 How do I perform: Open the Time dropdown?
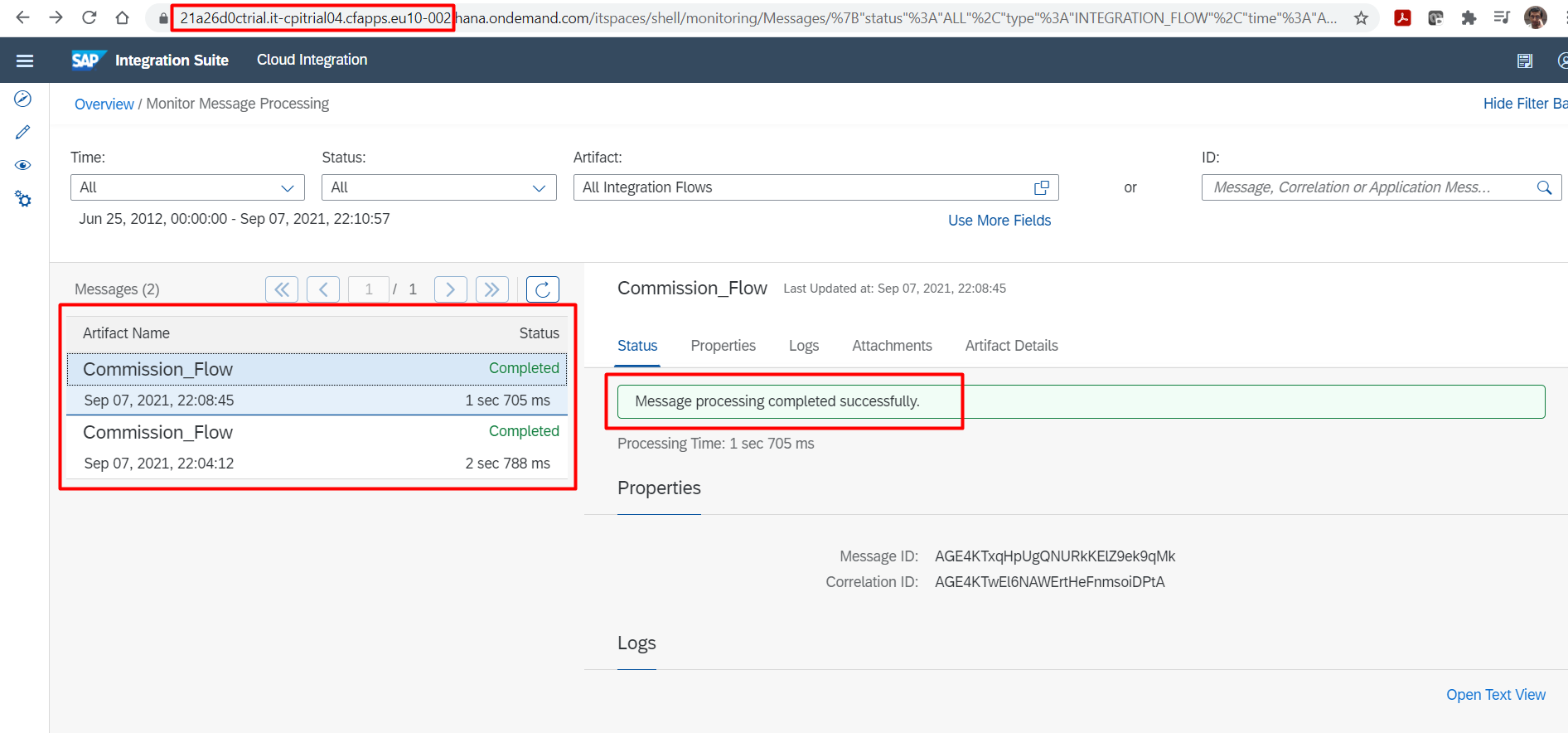[x=187, y=187]
